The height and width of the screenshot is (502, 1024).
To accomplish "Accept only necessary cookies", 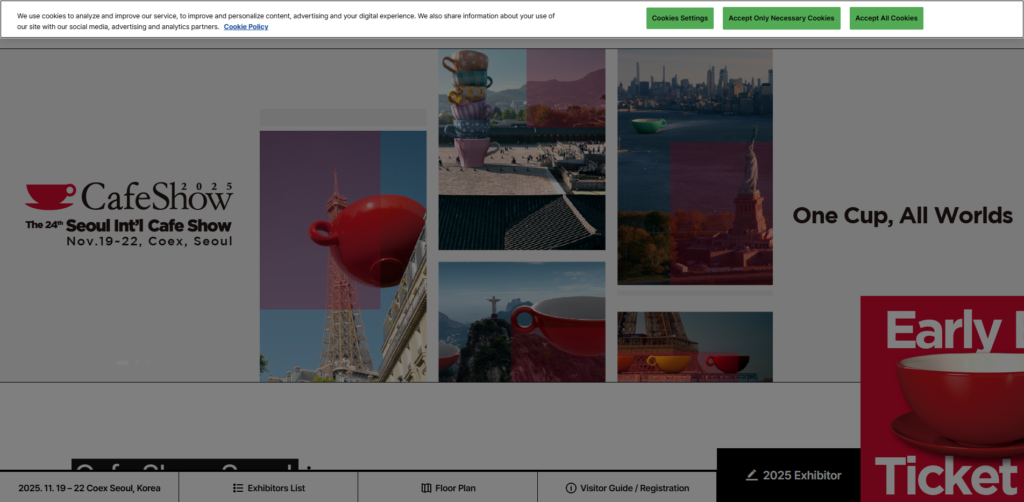I will coord(781,18).
